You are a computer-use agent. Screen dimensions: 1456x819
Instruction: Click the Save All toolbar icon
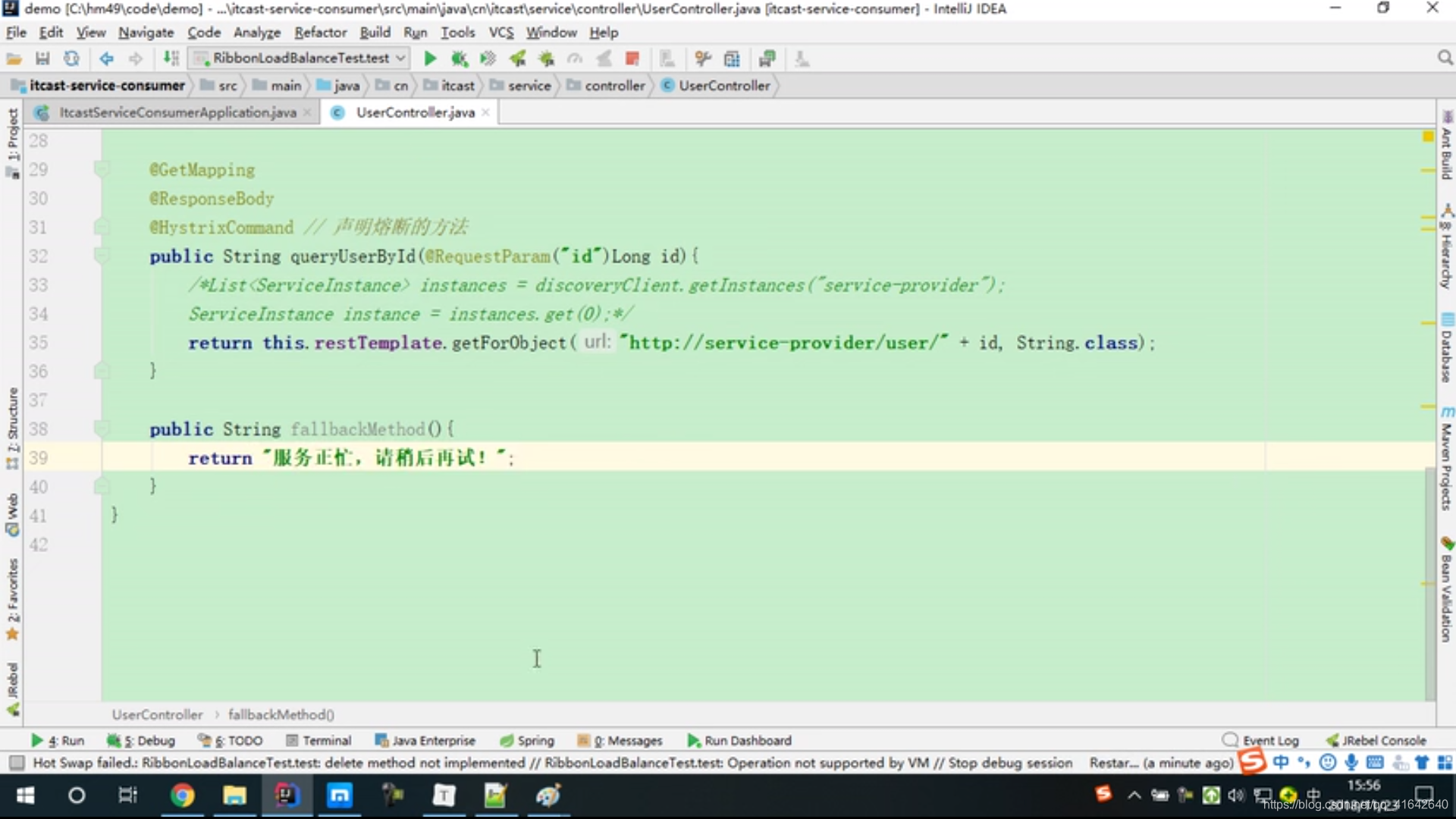42,58
